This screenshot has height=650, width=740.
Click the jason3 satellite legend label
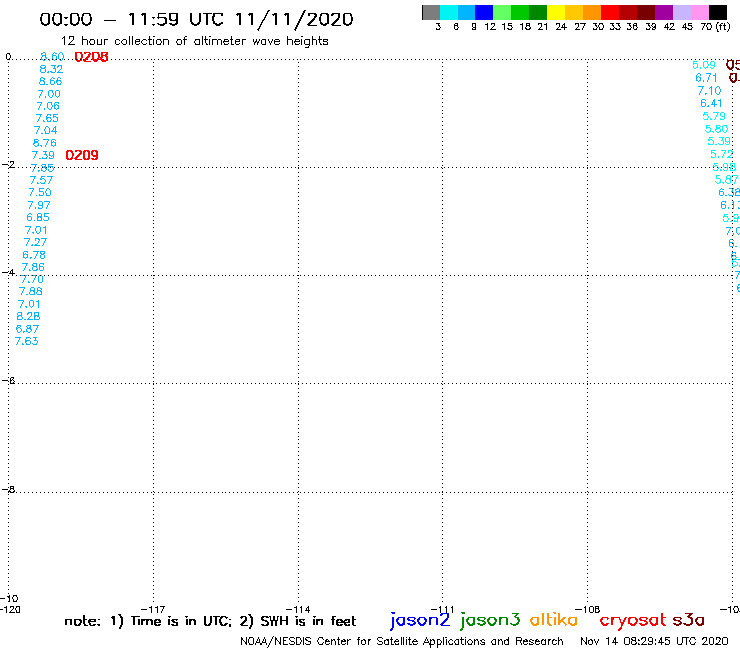click(x=490, y=620)
